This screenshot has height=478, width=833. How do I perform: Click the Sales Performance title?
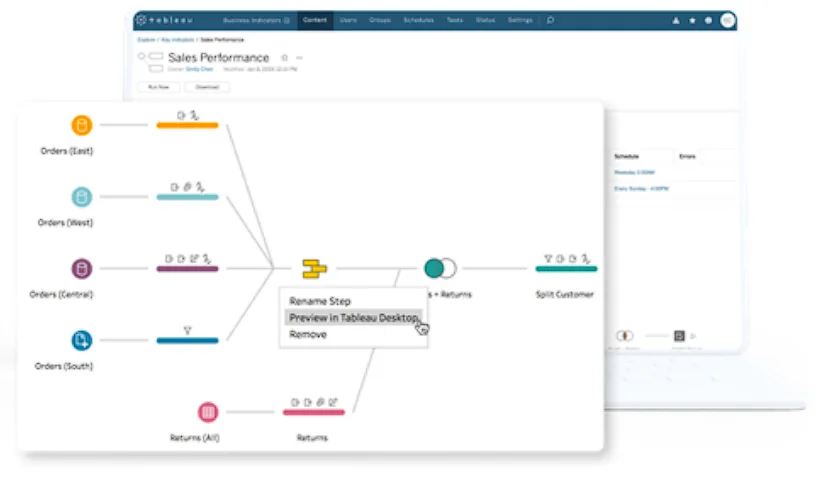218,57
